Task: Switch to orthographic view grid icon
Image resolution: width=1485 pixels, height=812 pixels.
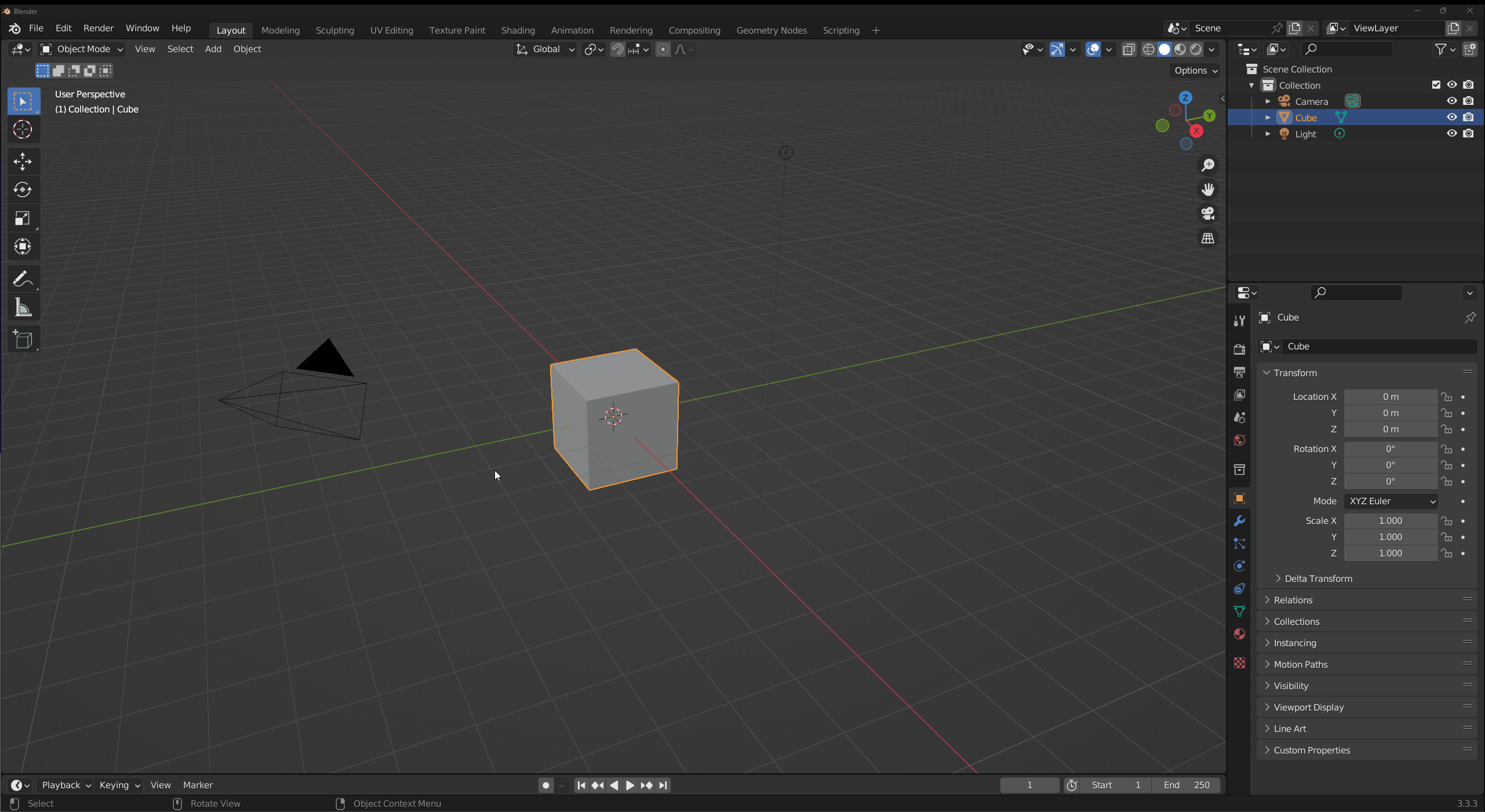Action: coord(1208,238)
